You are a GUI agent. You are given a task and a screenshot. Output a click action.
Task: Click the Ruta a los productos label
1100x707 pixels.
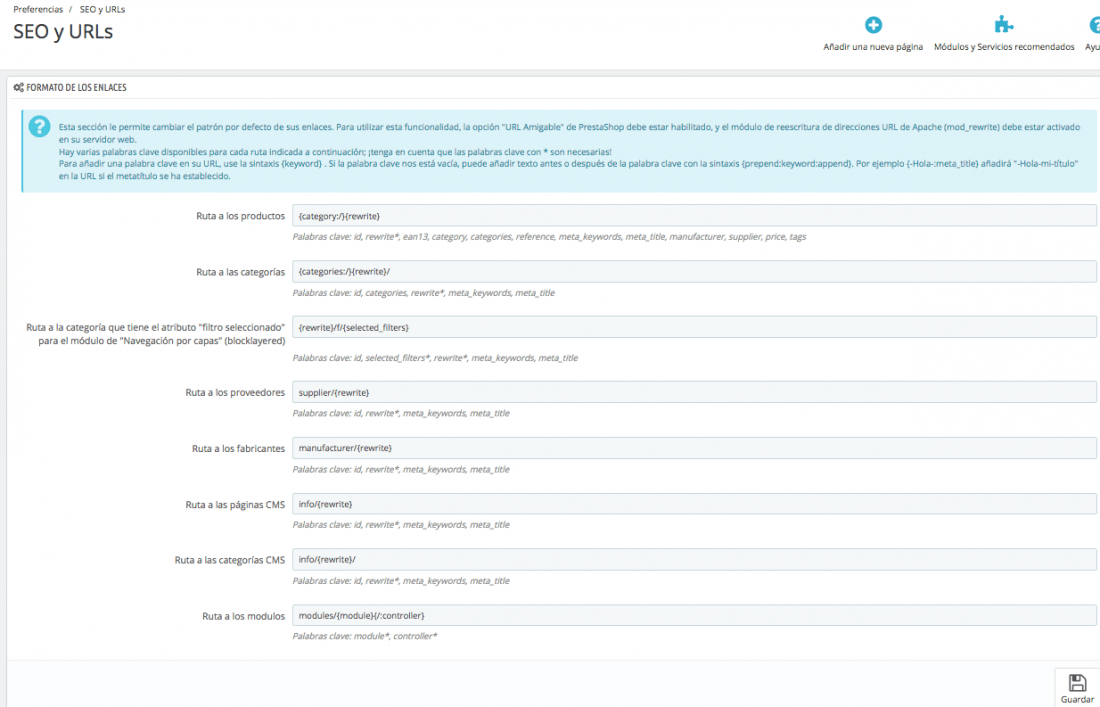click(x=241, y=216)
